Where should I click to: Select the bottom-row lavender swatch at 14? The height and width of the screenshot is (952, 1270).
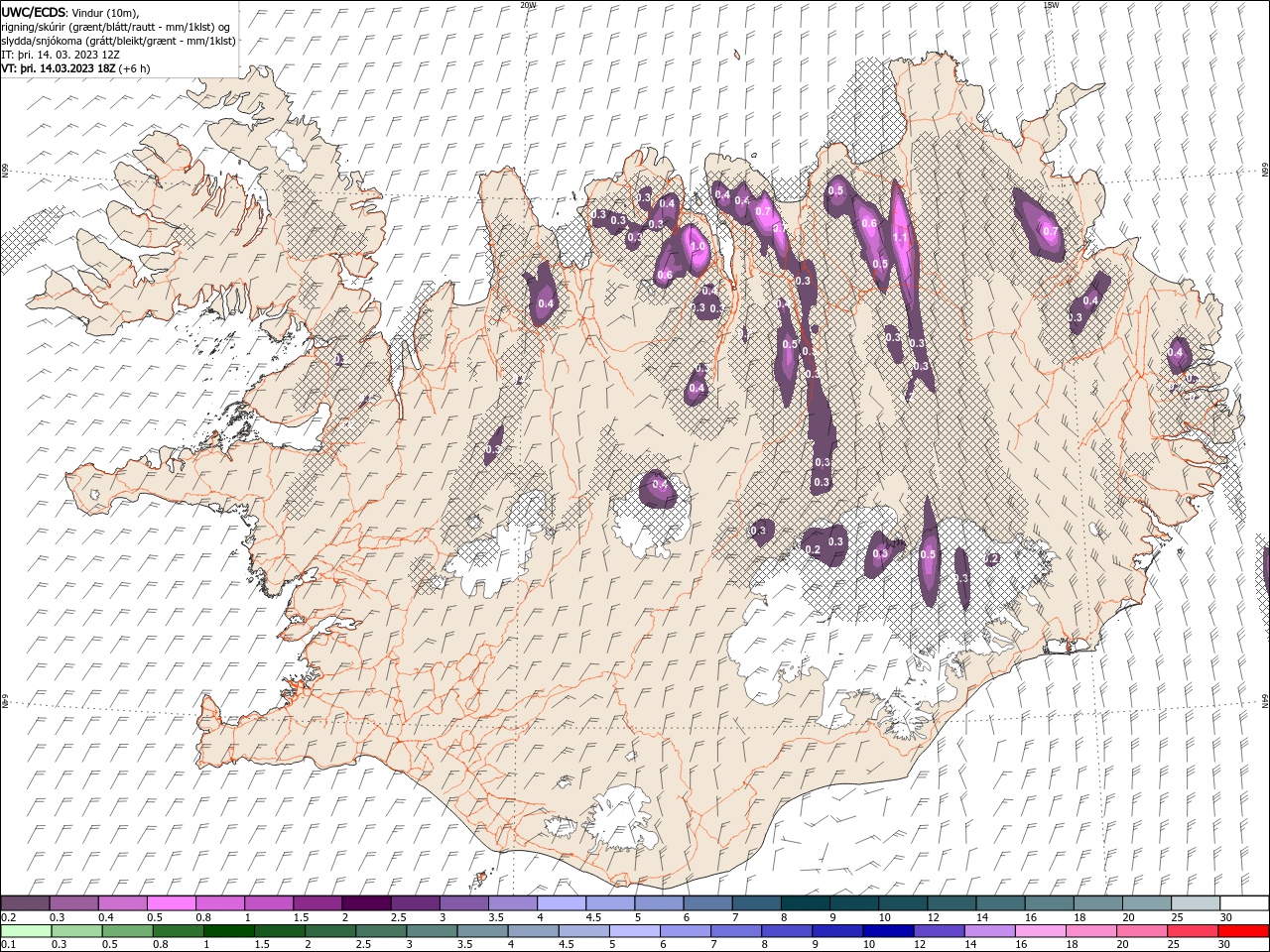click(x=989, y=931)
